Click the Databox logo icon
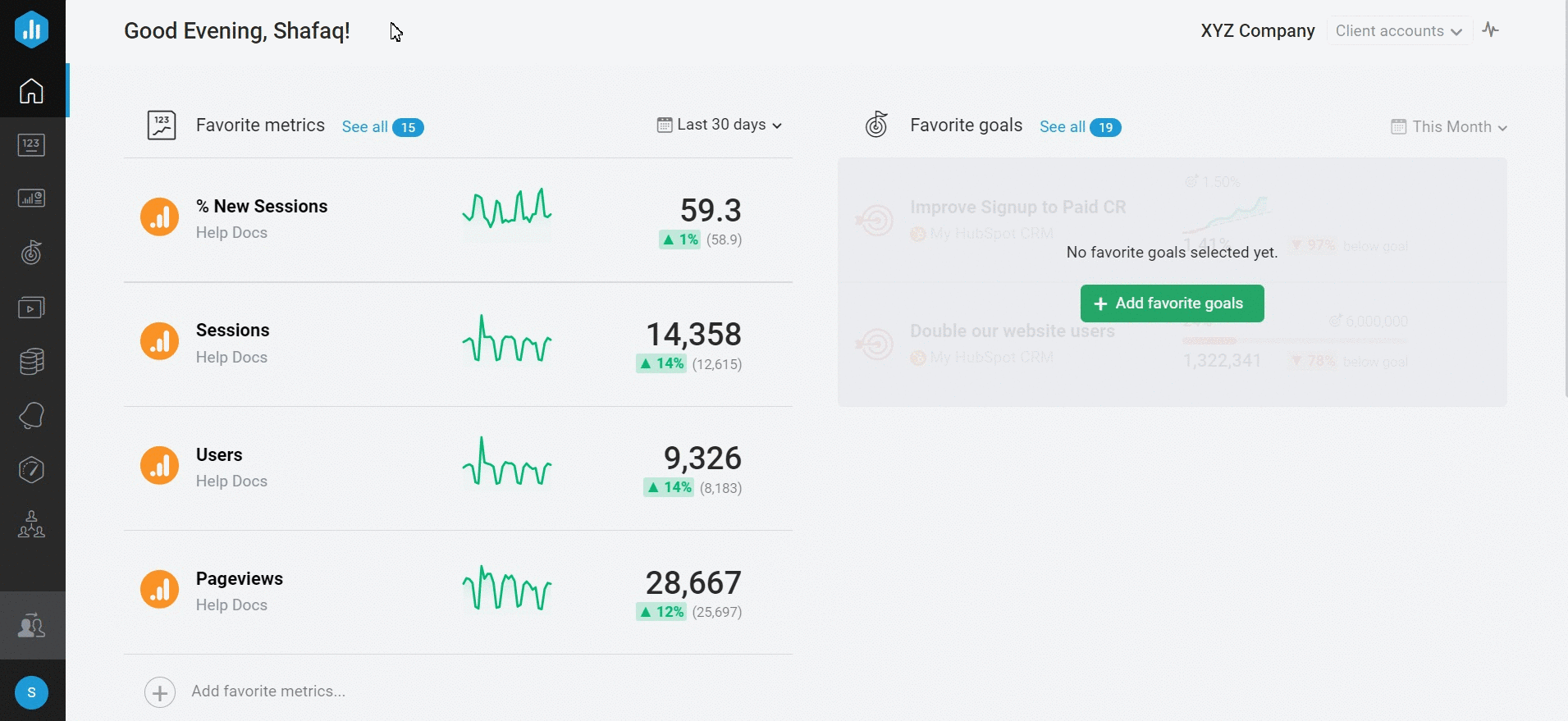The image size is (1568, 721). coord(32,30)
